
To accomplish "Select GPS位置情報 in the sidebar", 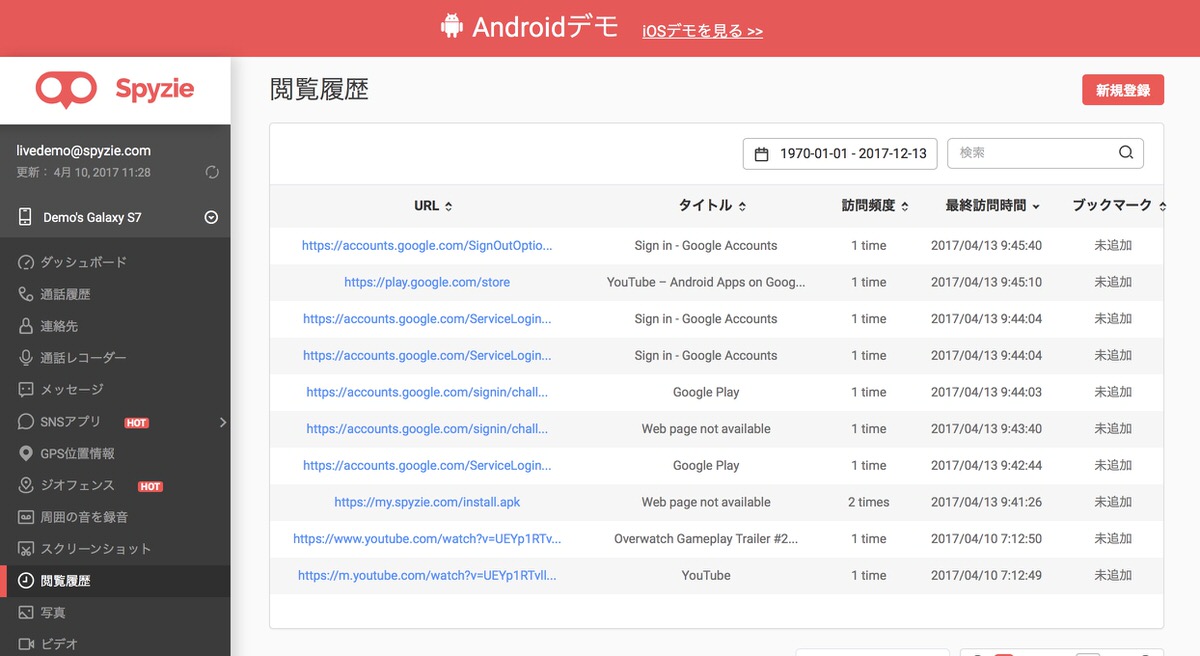I will (77, 453).
